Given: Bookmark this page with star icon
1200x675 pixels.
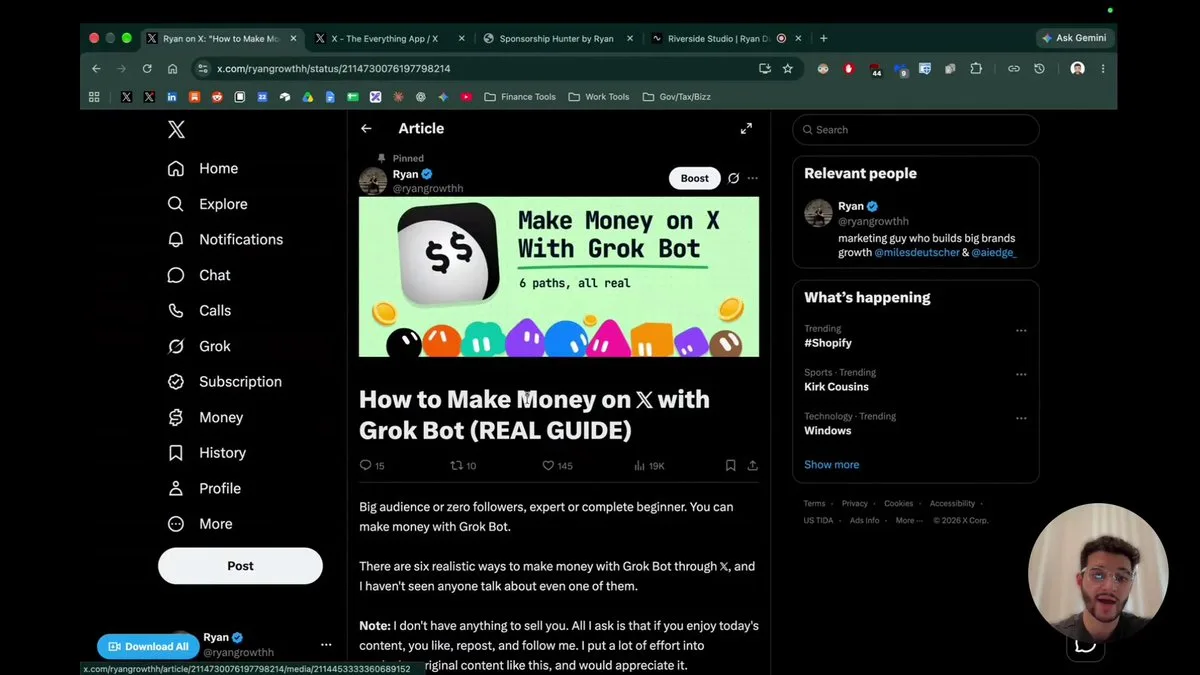Looking at the screenshot, I should [787, 69].
